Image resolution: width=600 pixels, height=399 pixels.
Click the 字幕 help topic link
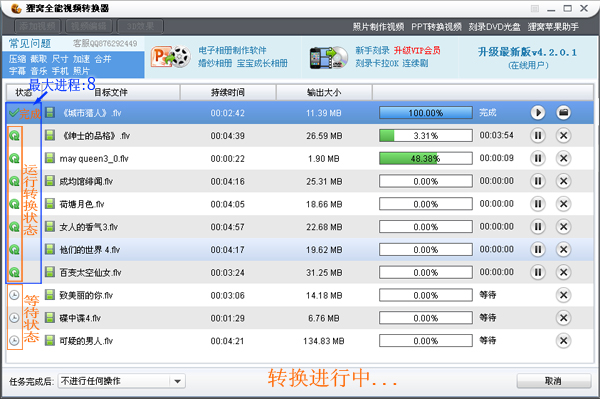click(x=17, y=71)
